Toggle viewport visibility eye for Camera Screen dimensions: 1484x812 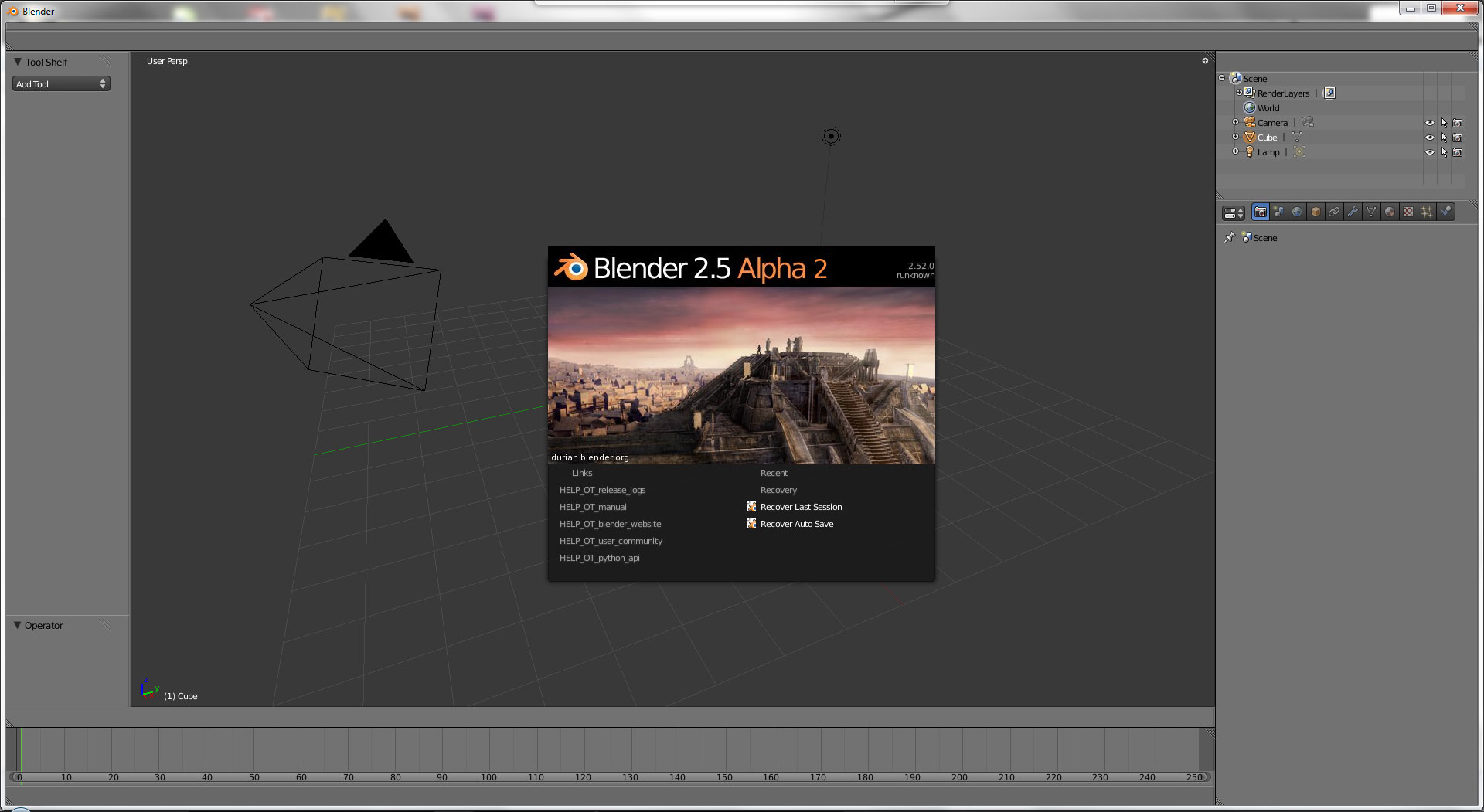1430,123
